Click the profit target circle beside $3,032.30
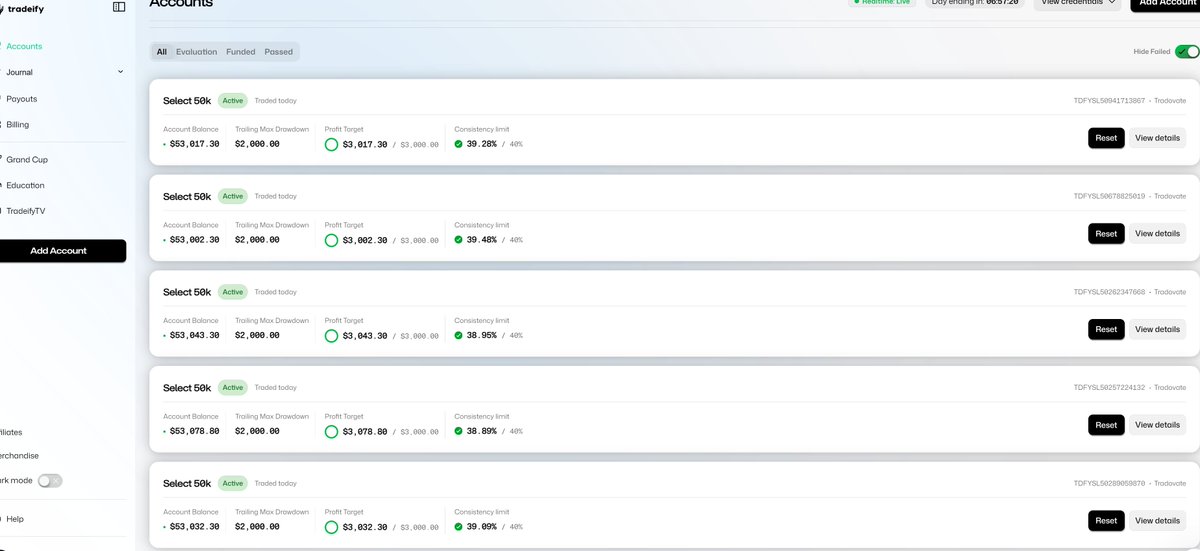Image resolution: width=1200 pixels, height=551 pixels. (332, 527)
